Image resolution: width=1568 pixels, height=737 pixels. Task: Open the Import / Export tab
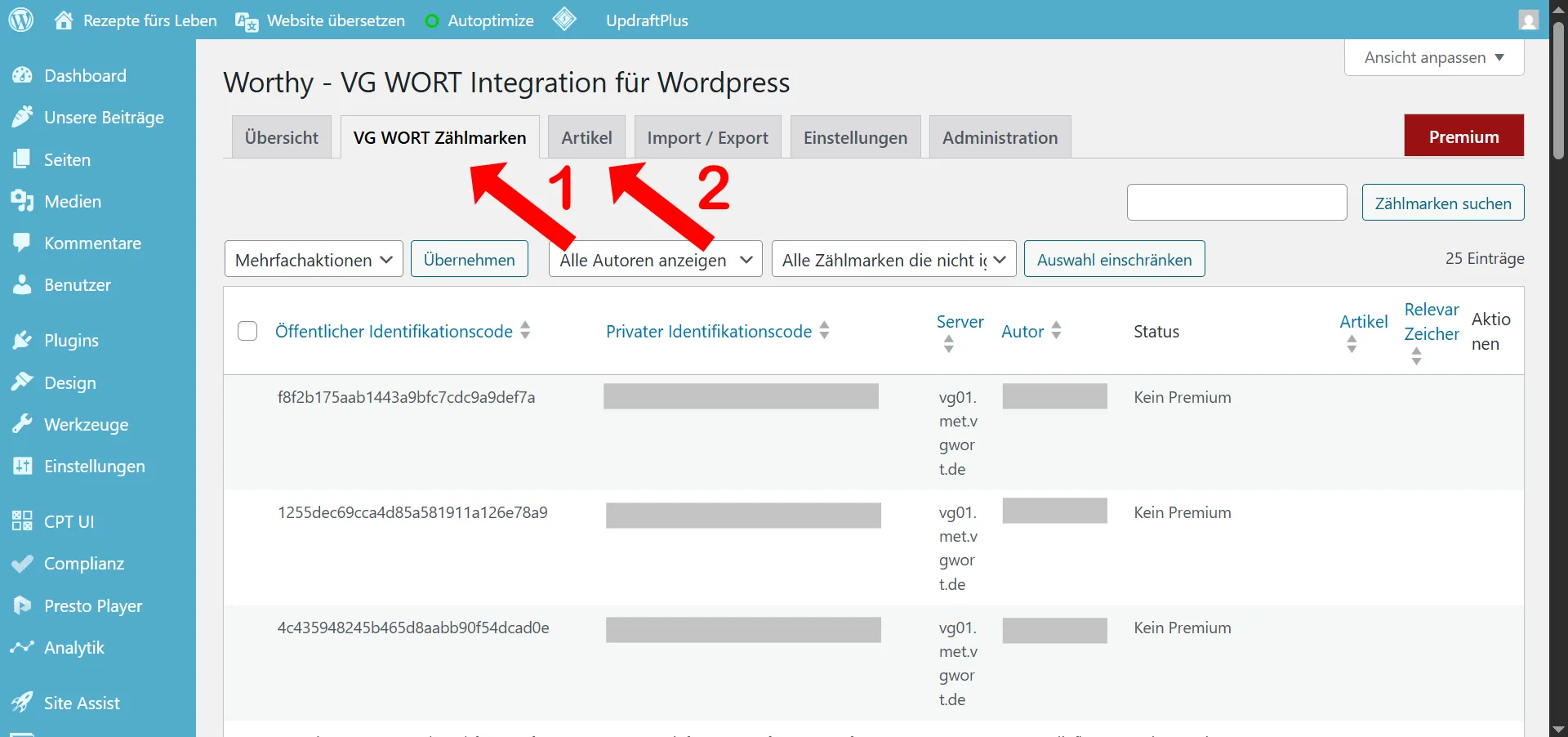tap(707, 137)
